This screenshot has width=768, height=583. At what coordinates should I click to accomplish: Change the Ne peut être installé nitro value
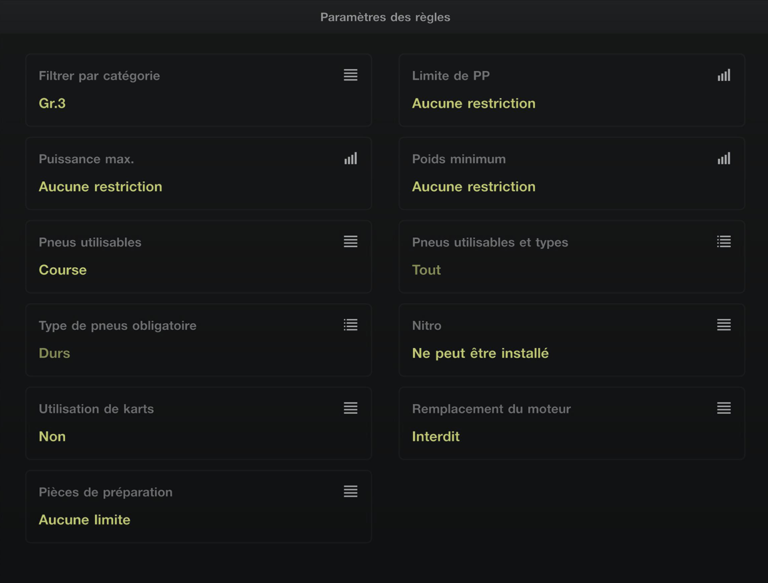click(480, 353)
